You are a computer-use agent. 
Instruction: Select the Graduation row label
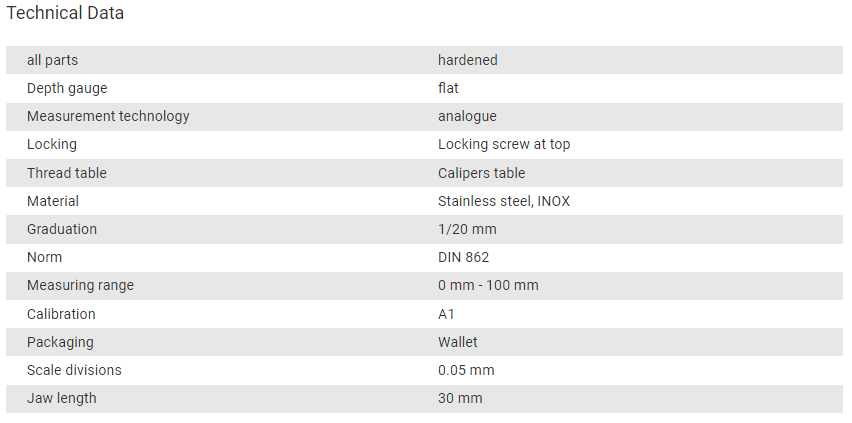click(x=62, y=229)
